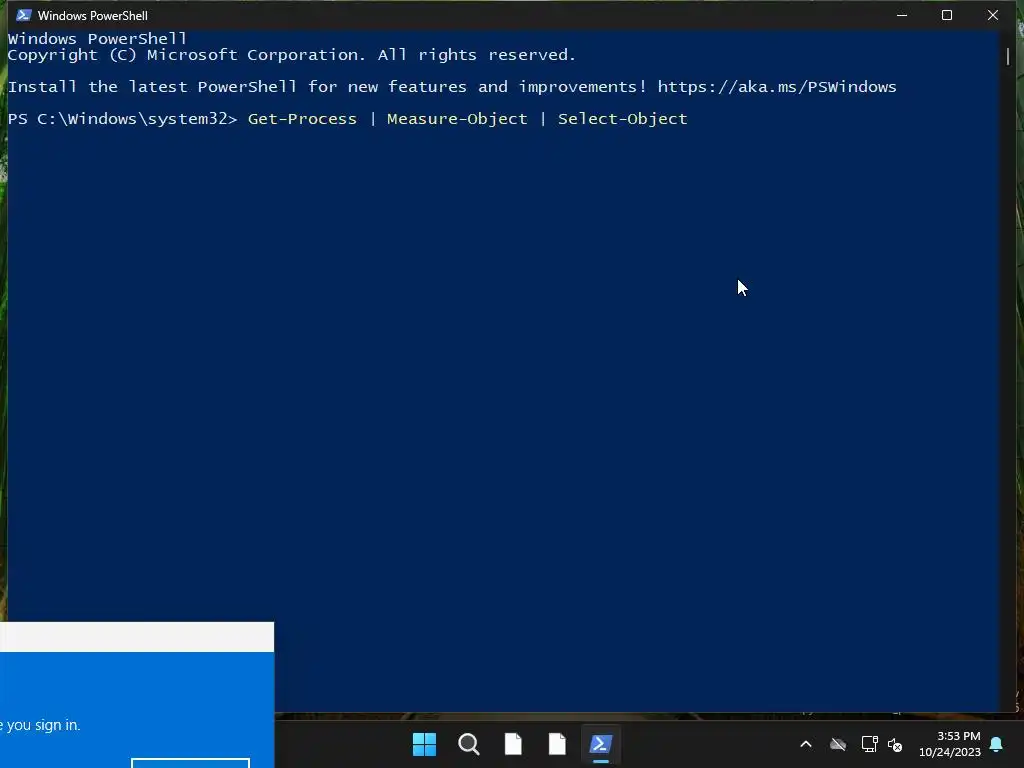Click the Windows PowerShell title bar text
This screenshot has width=1024, height=768.
pyautogui.click(x=93, y=16)
